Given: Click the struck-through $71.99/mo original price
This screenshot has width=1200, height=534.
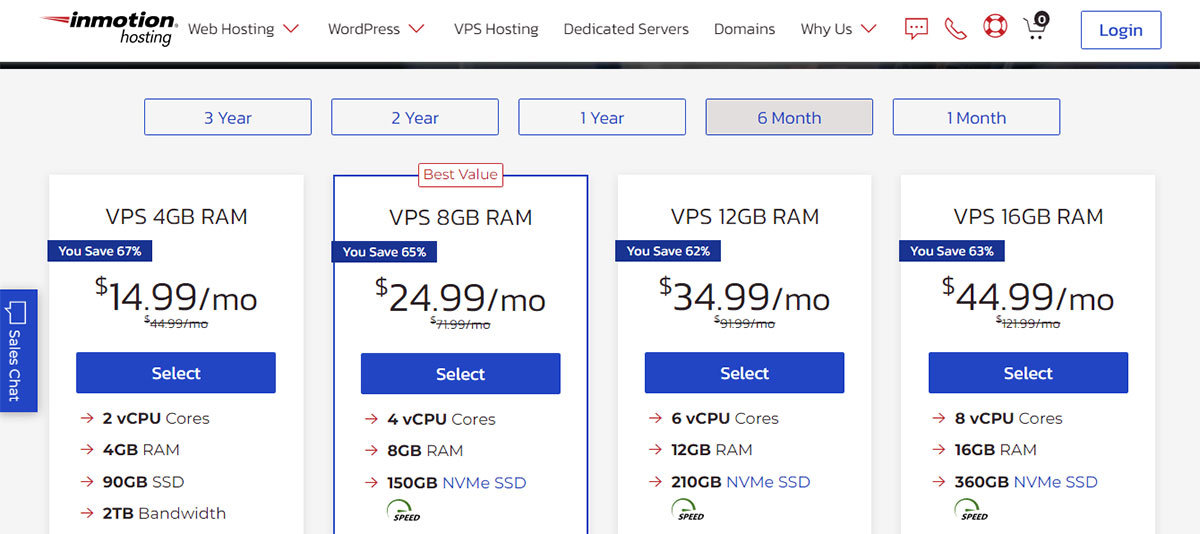Looking at the screenshot, I should pos(460,323).
